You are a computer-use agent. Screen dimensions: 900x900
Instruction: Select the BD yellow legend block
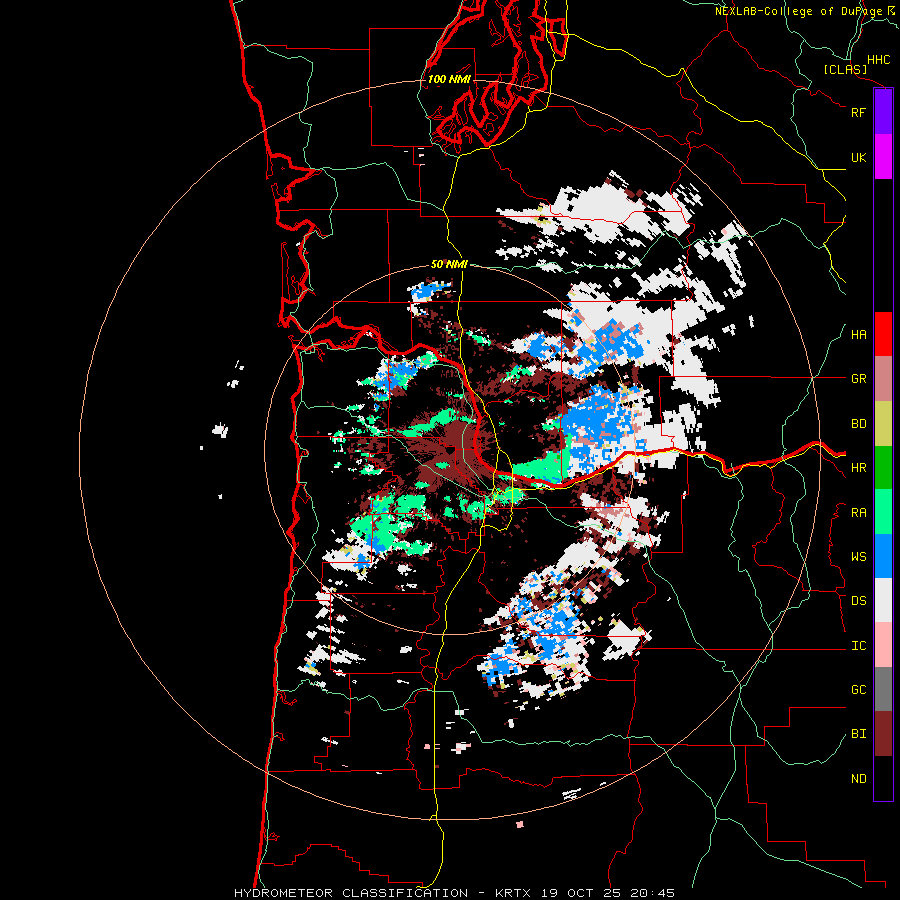pos(883,424)
